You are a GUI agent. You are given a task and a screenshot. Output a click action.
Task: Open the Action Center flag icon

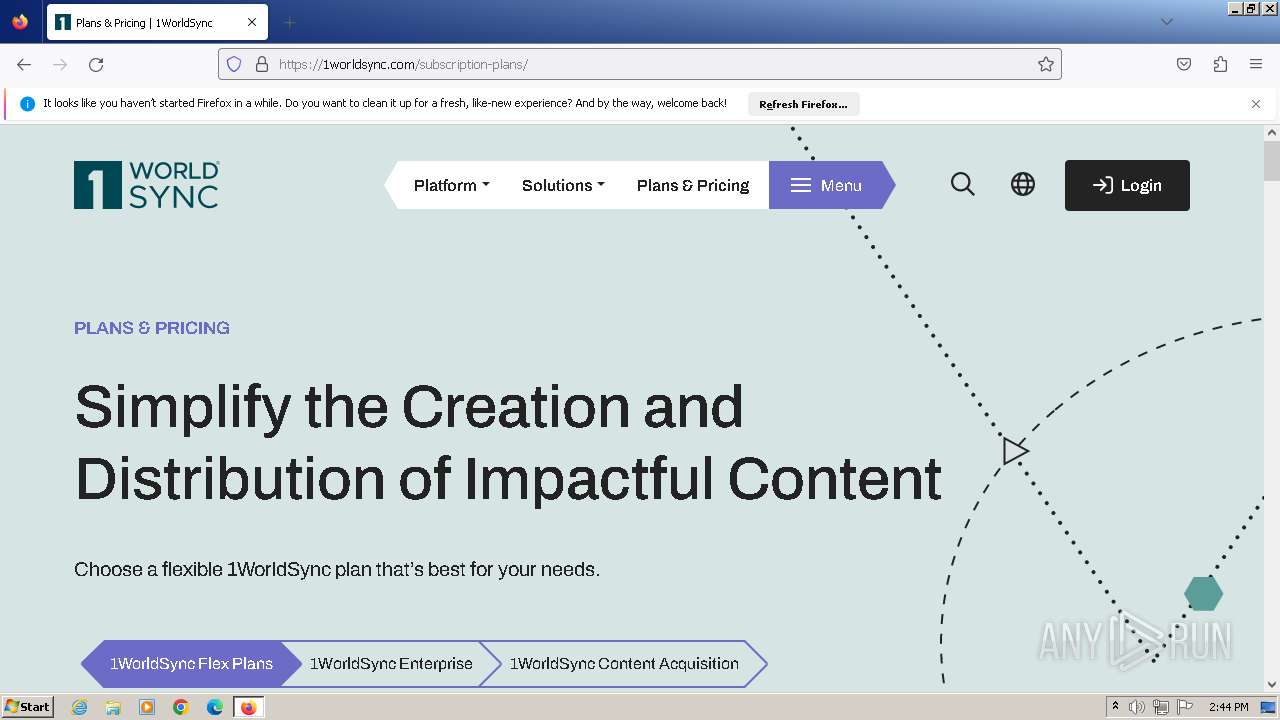coord(1185,707)
